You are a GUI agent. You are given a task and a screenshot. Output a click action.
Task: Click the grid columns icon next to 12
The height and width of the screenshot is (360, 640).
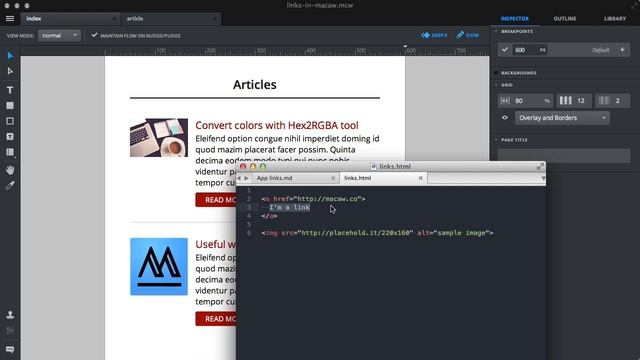click(x=565, y=100)
